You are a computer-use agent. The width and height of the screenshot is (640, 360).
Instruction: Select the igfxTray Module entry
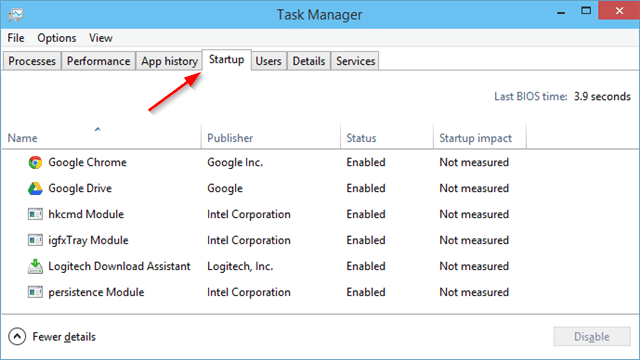click(x=88, y=240)
